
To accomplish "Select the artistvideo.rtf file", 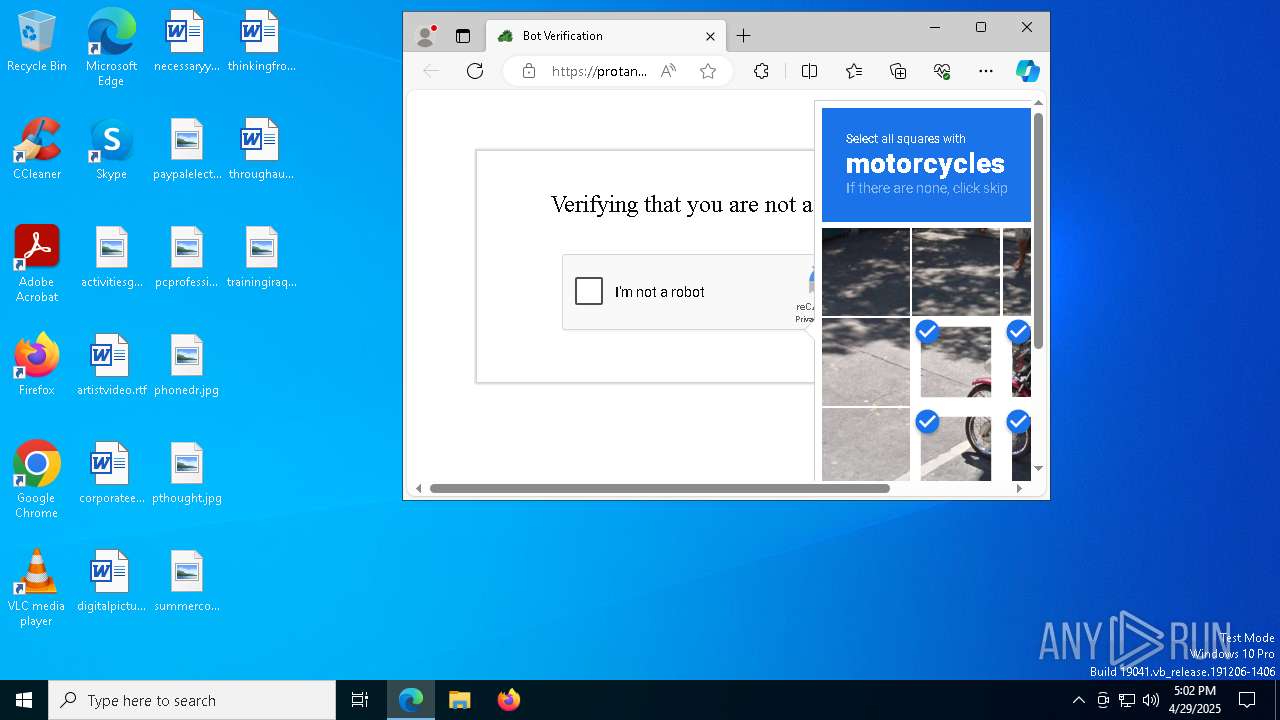I will (x=111, y=365).
